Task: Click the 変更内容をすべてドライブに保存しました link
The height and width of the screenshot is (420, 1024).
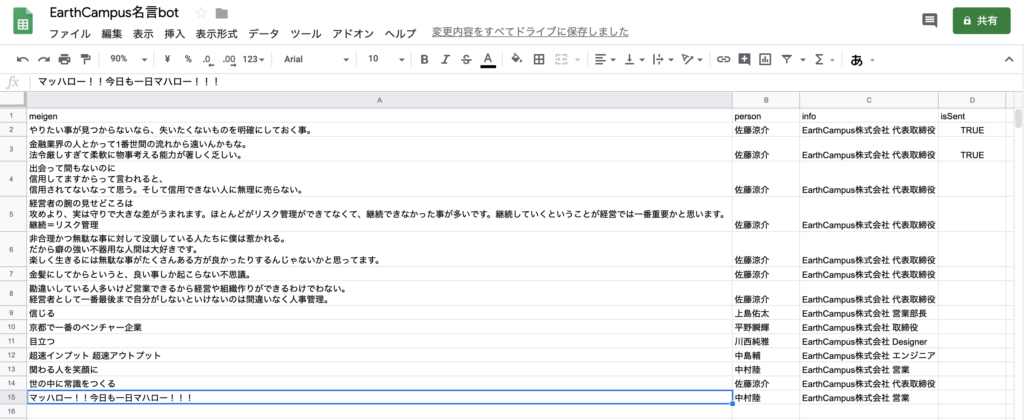Action: (530, 32)
